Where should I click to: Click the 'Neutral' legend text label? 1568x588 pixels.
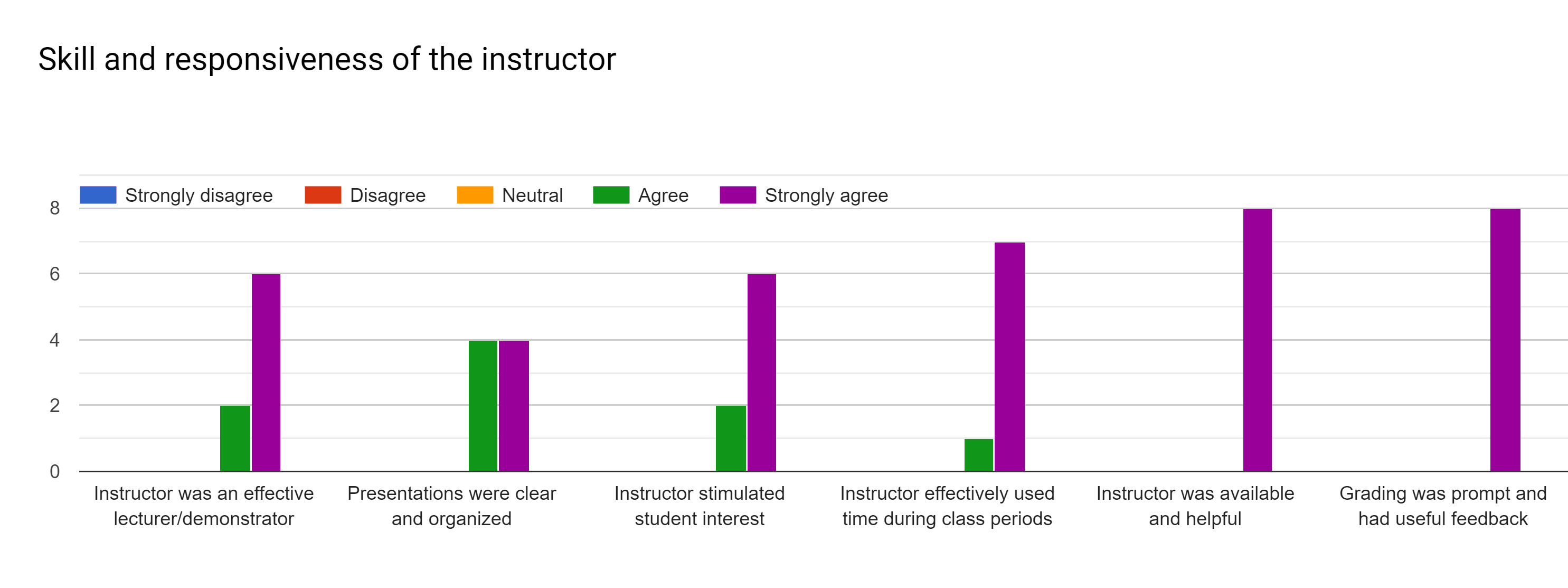pyautogui.click(x=532, y=195)
